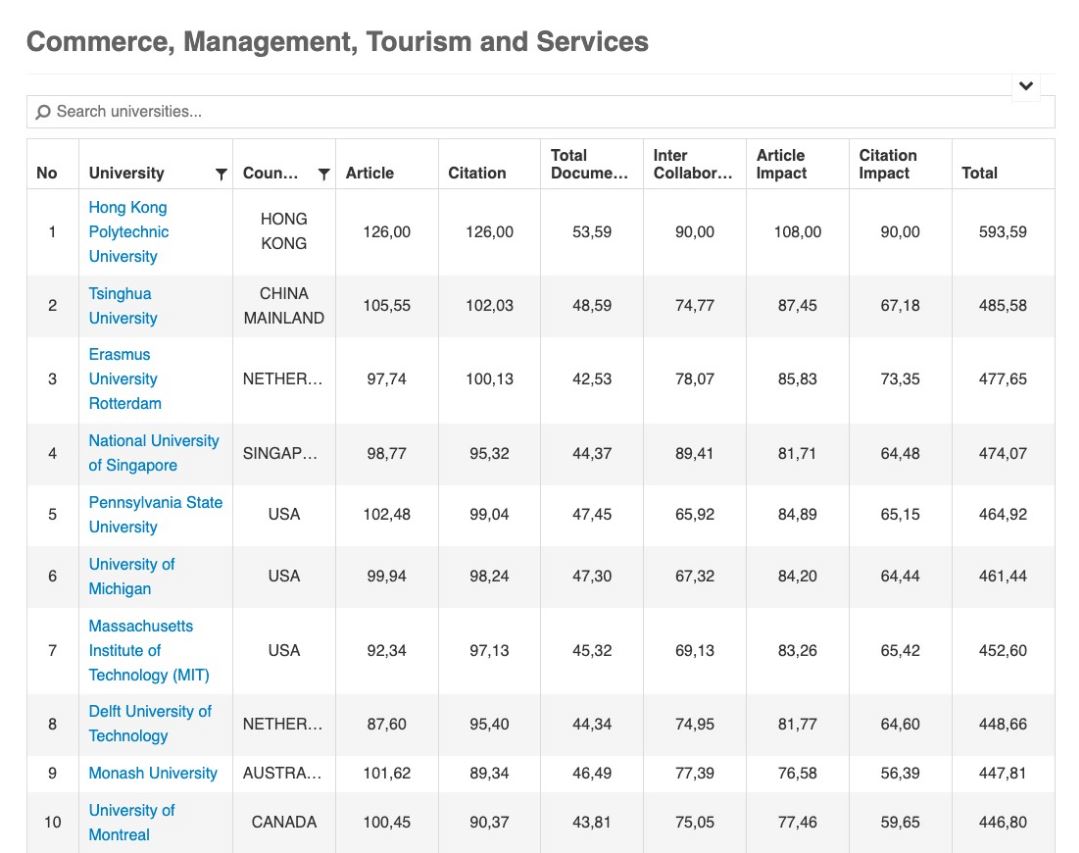1079x853 pixels.
Task: Expand the chevron dropdown above the search bar
Action: click(1026, 86)
